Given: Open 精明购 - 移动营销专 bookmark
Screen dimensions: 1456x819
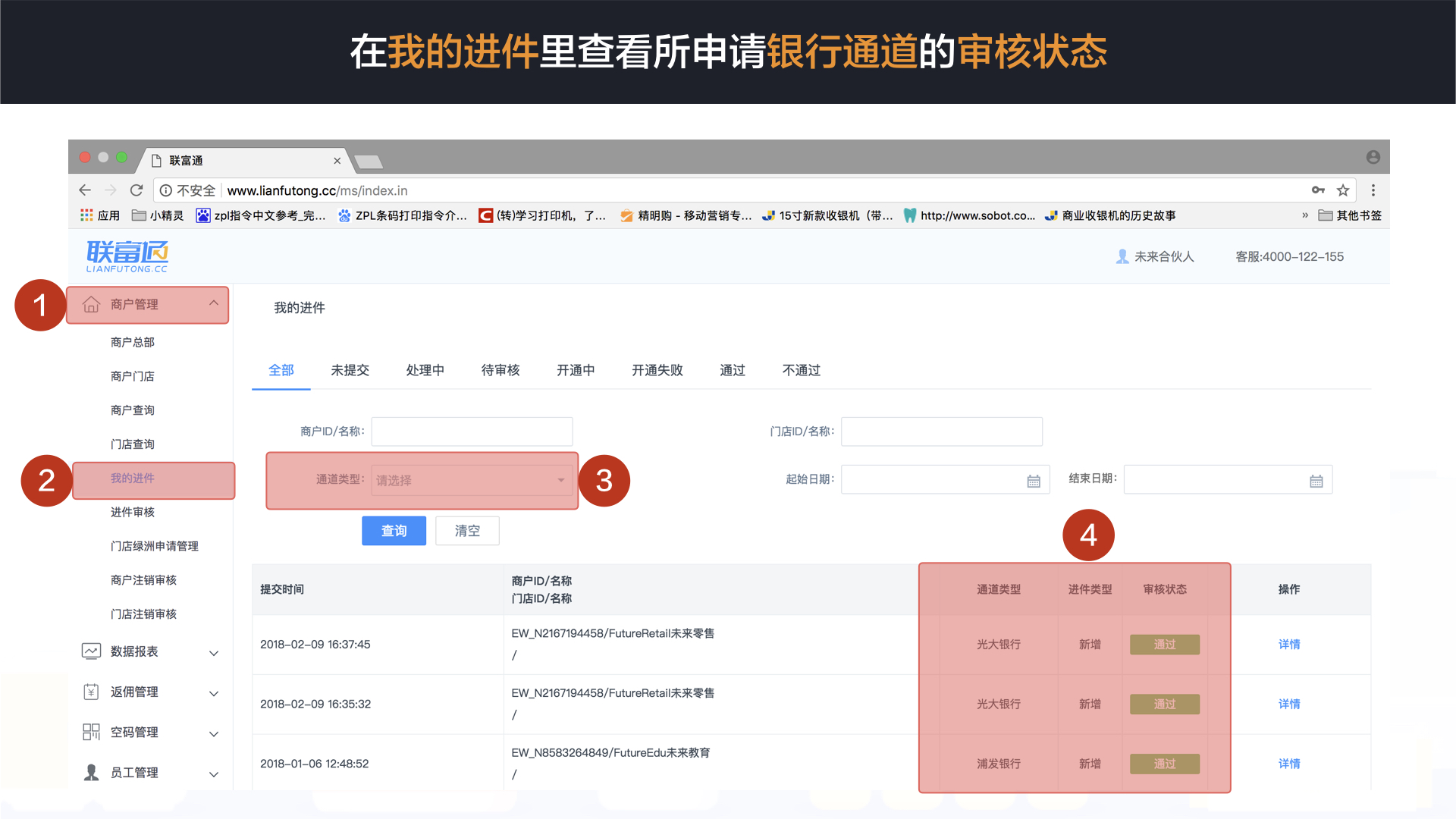Looking at the screenshot, I should point(686,215).
